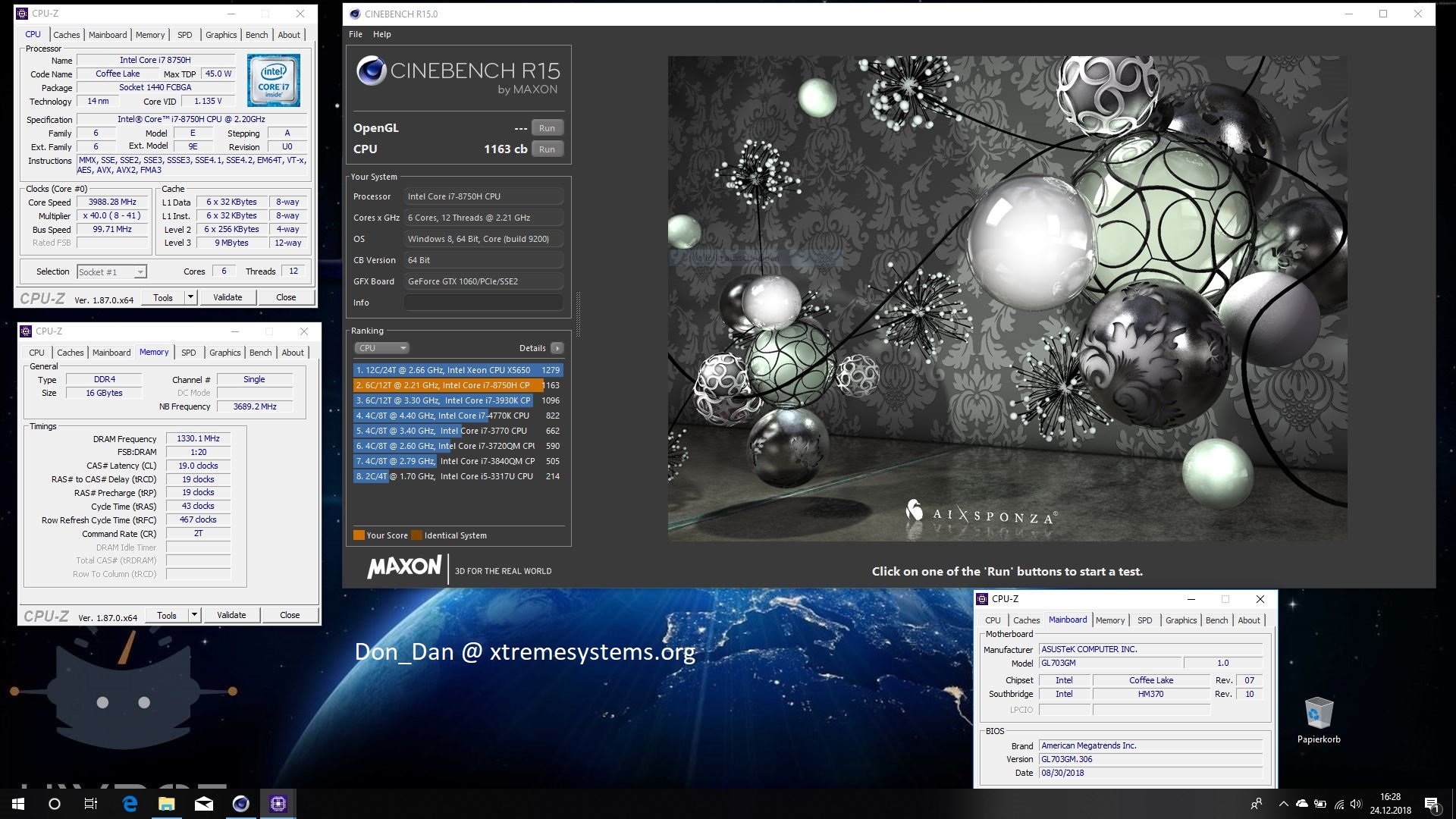
Task: Expand Tools dropdown arrow in Memory CPU-Z
Action: point(195,615)
